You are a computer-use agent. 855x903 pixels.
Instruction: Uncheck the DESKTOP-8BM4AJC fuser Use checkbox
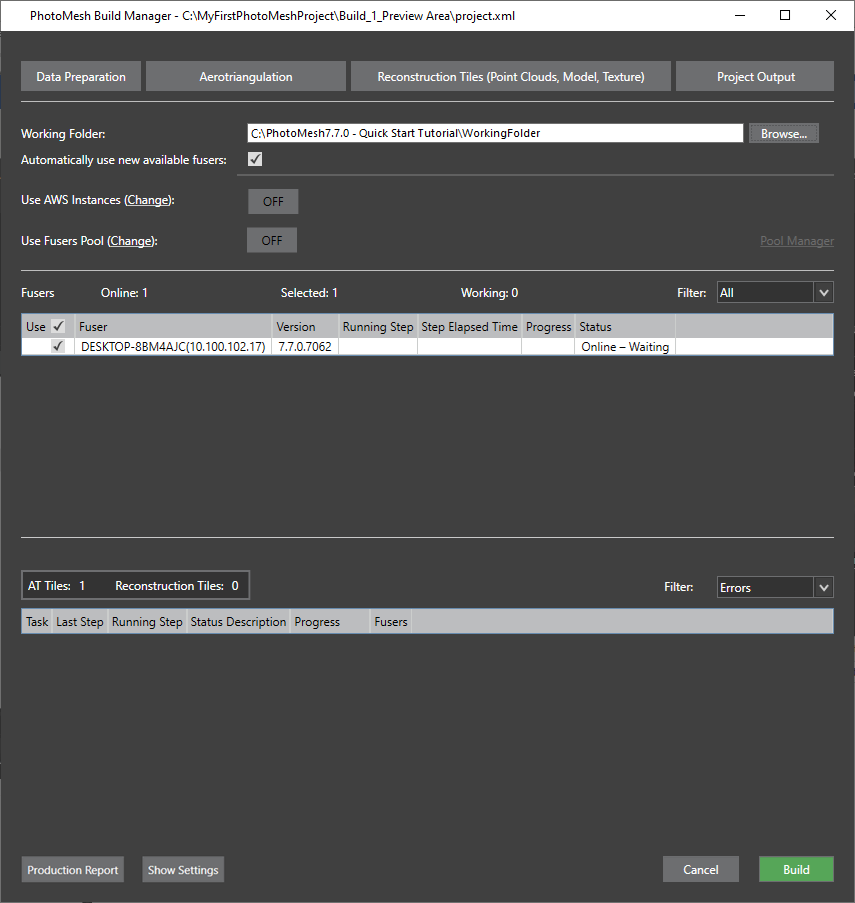pyautogui.click(x=58, y=346)
